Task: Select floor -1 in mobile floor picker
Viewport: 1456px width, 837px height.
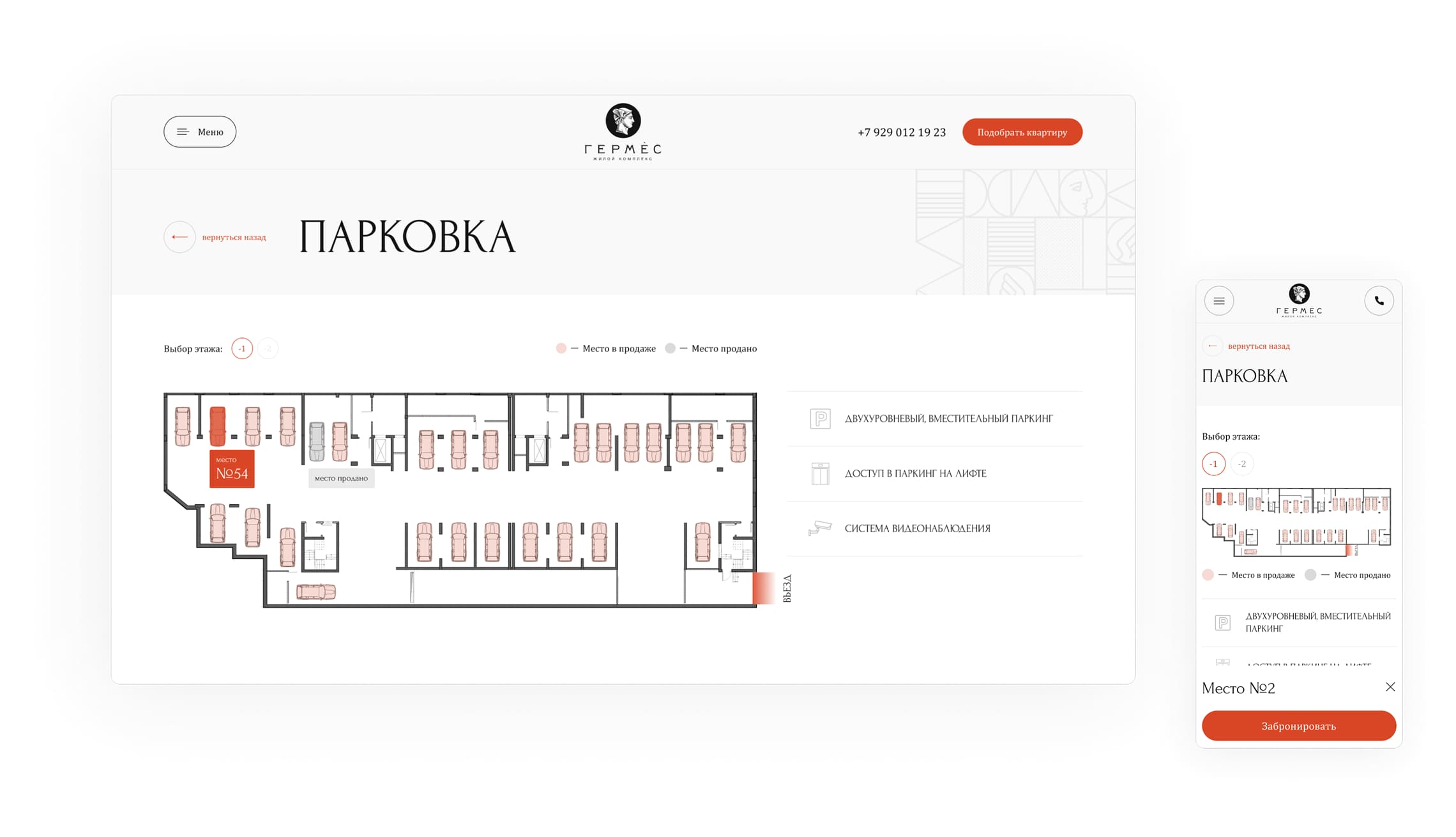Action: coord(1213,464)
